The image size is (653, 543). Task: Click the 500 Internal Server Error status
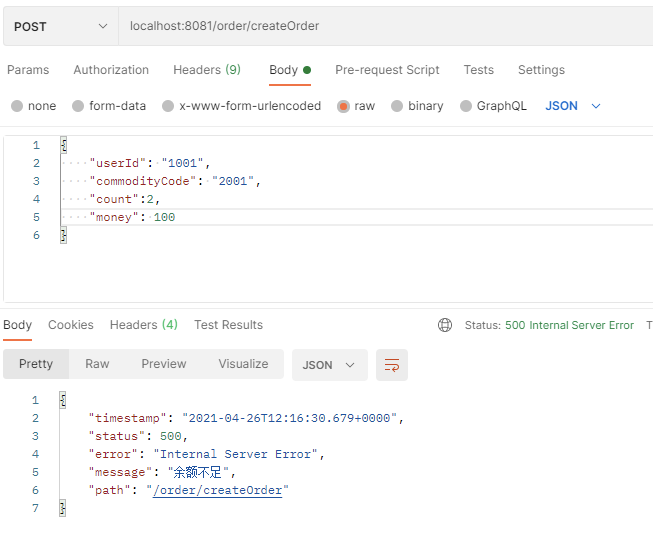pyautogui.click(x=569, y=325)
